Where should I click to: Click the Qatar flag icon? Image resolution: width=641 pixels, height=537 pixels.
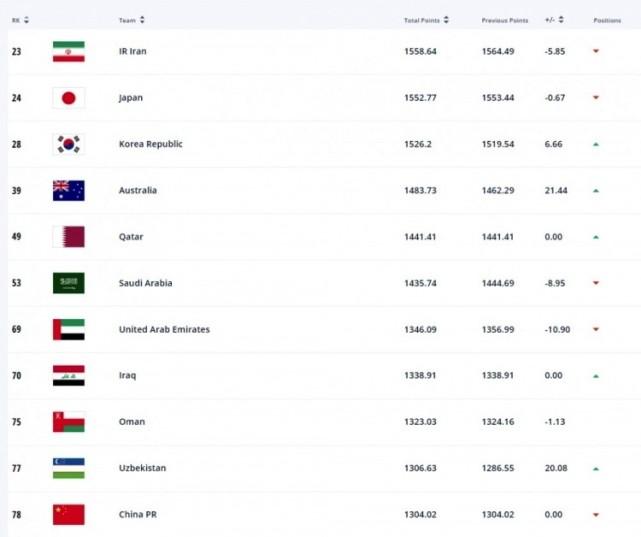coord(68,237)
